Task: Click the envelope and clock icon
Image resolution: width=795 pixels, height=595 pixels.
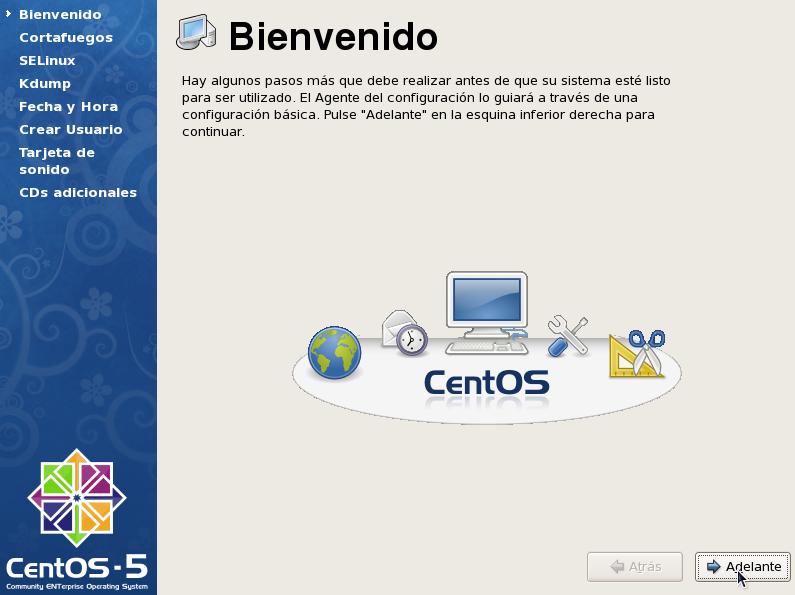Action: click(404, 332)
